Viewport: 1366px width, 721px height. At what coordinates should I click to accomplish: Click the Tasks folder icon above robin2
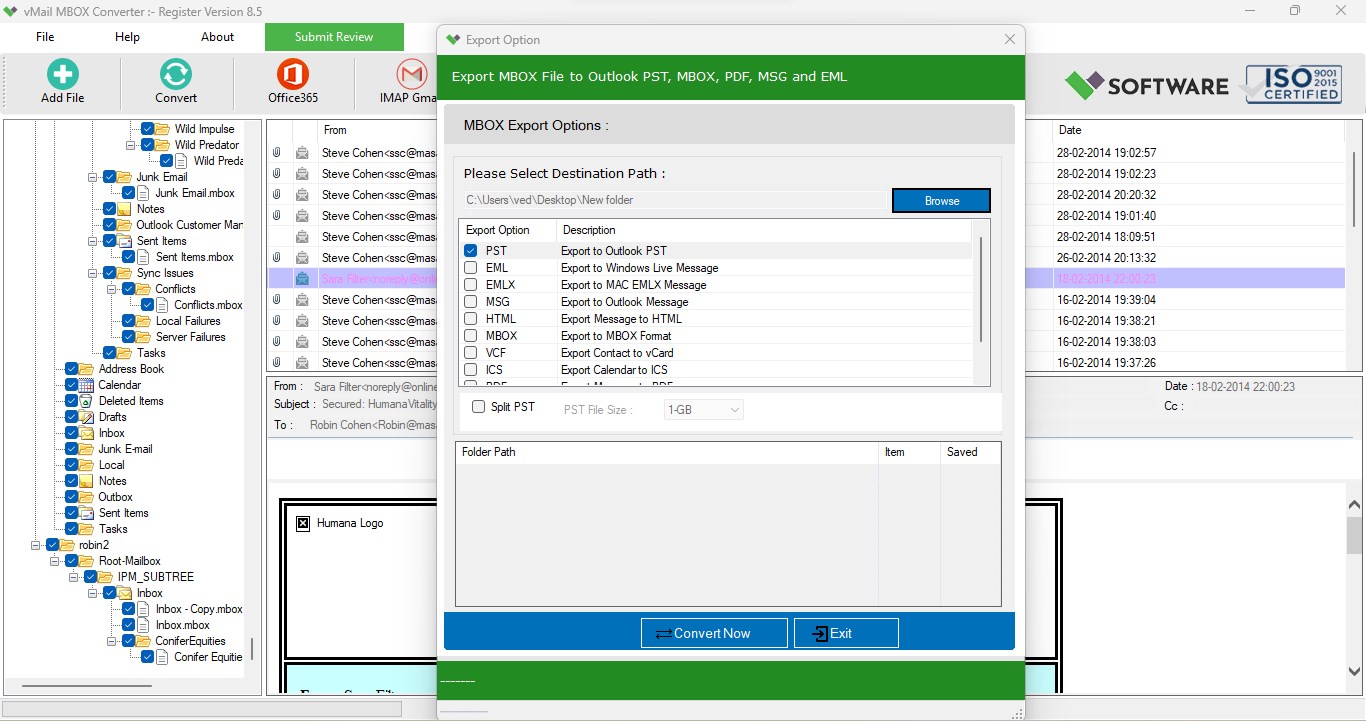point(88,529)
